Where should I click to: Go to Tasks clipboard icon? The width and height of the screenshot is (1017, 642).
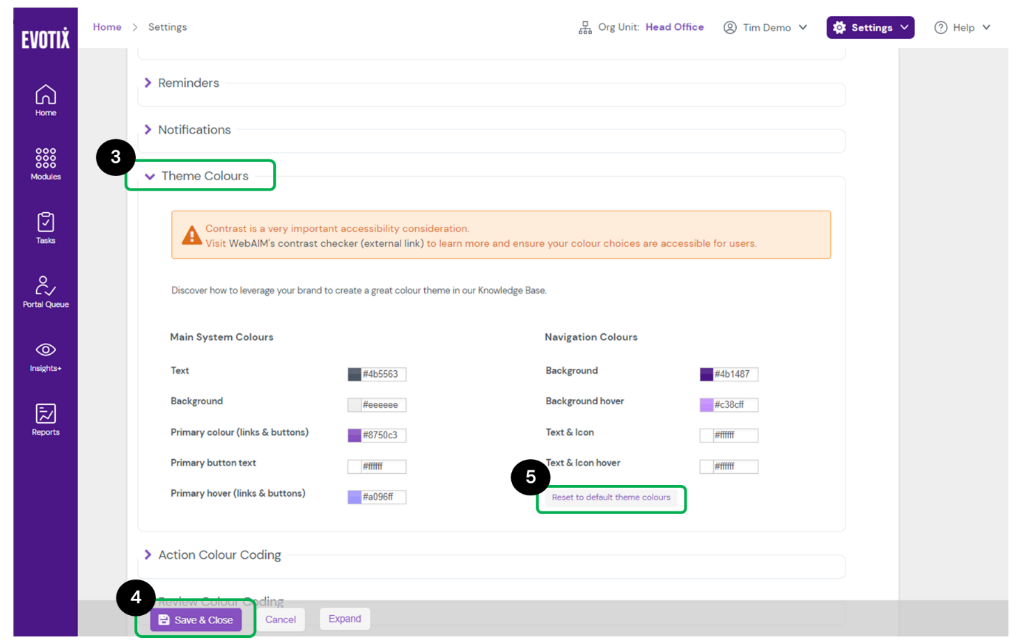[x=45, y=223]
